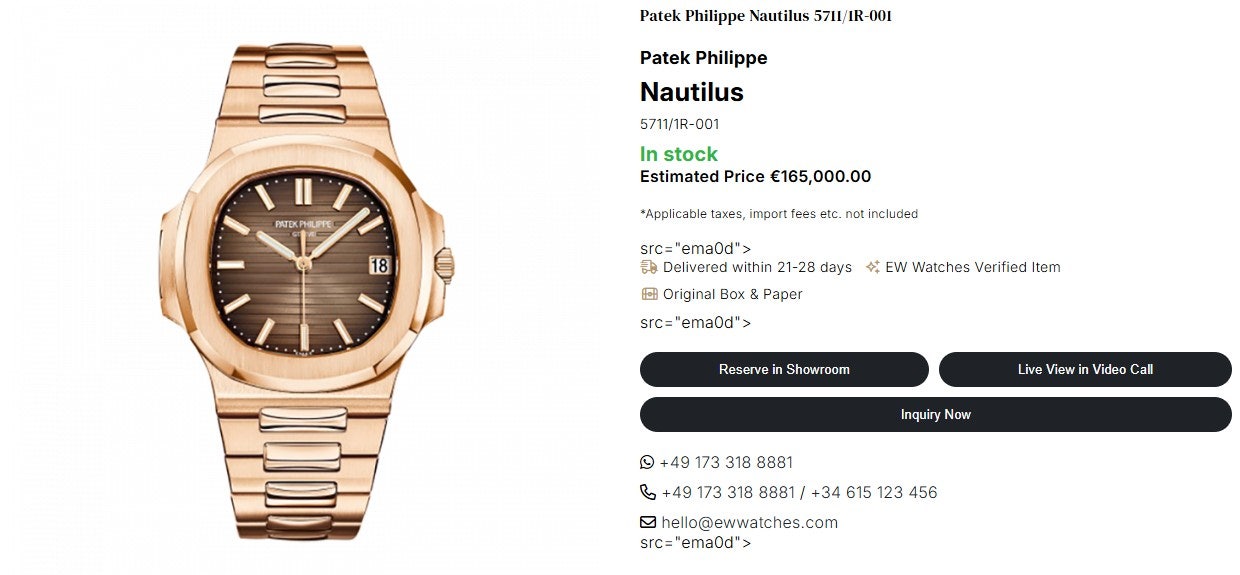Click the Original Box & Paper icon
The height and width of the screenshot is (575, 1240).
649,294
